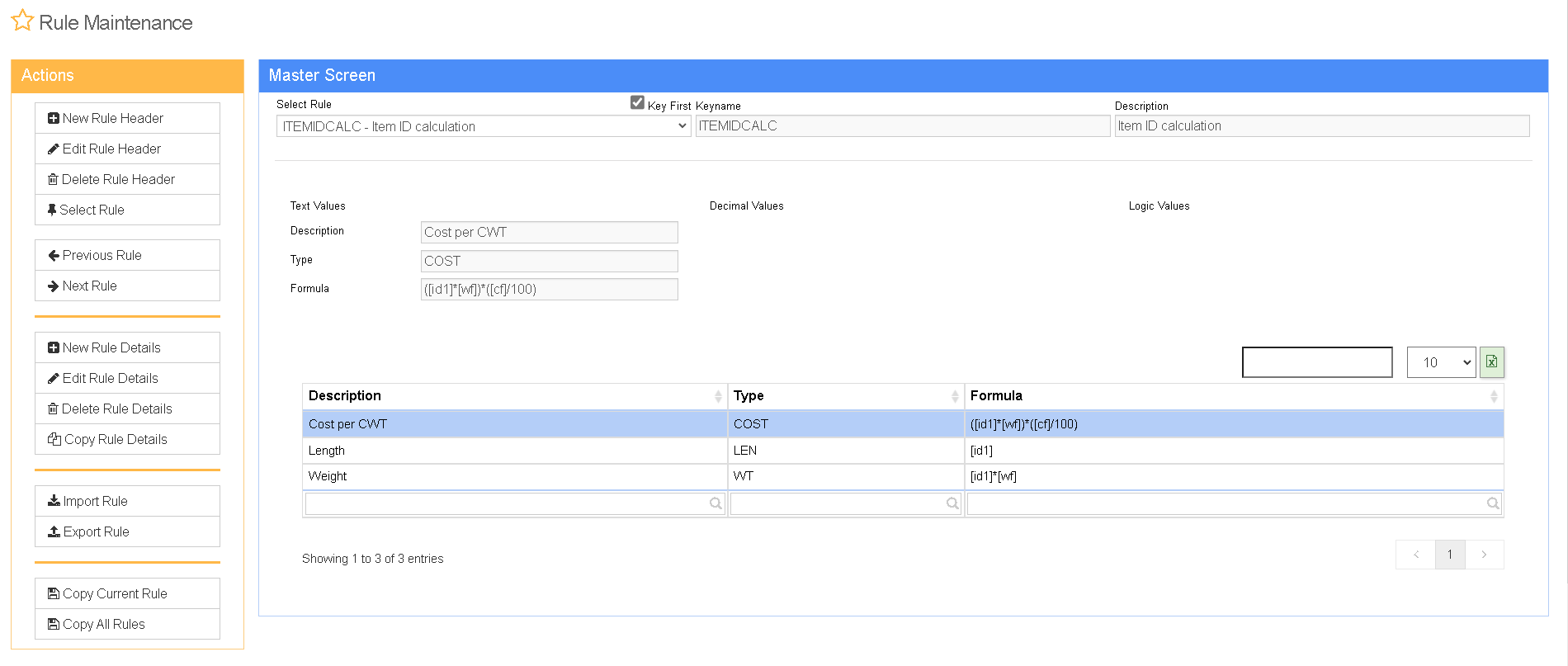This screenshot has height=666, width=1568.
Task: Sort the table by the Description column
Action: tap(515, 396)
